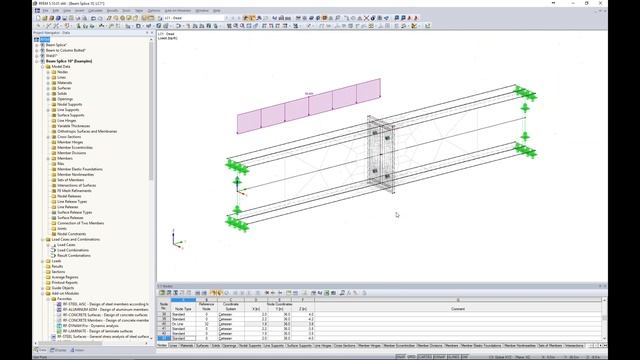The image size is (640, 360).
Task: Open the File menu
Action: [x=46, y=11]
